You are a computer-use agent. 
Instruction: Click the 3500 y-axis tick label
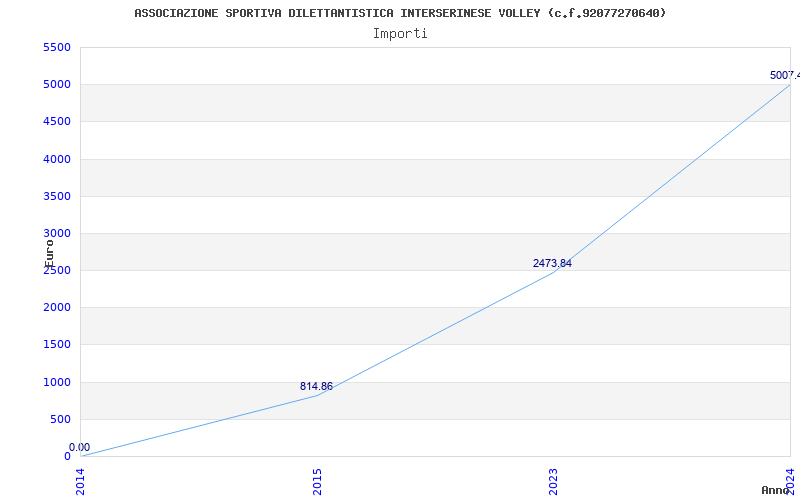57,196
